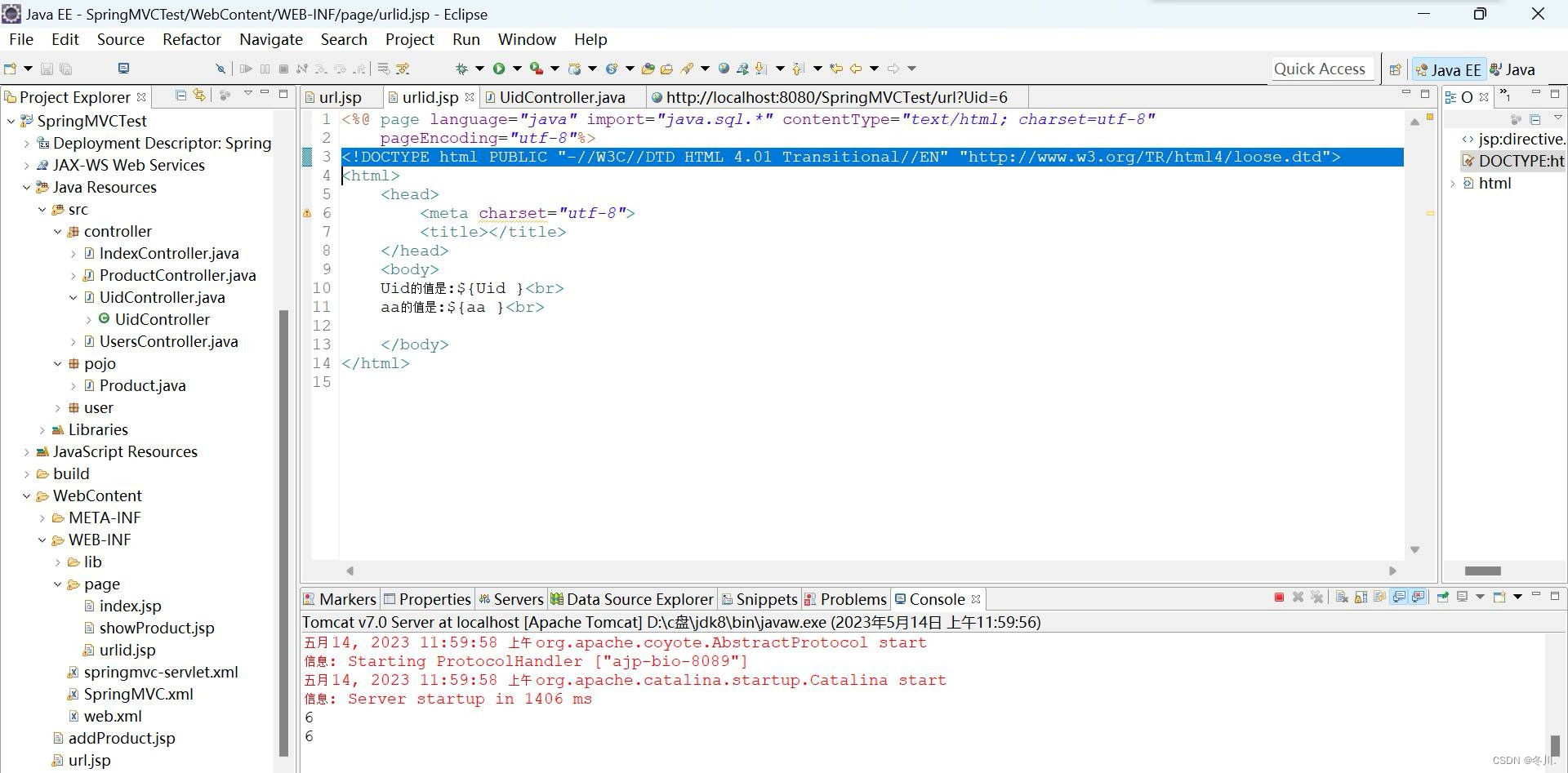Open the New file dropdown arrow

(28, 69)
